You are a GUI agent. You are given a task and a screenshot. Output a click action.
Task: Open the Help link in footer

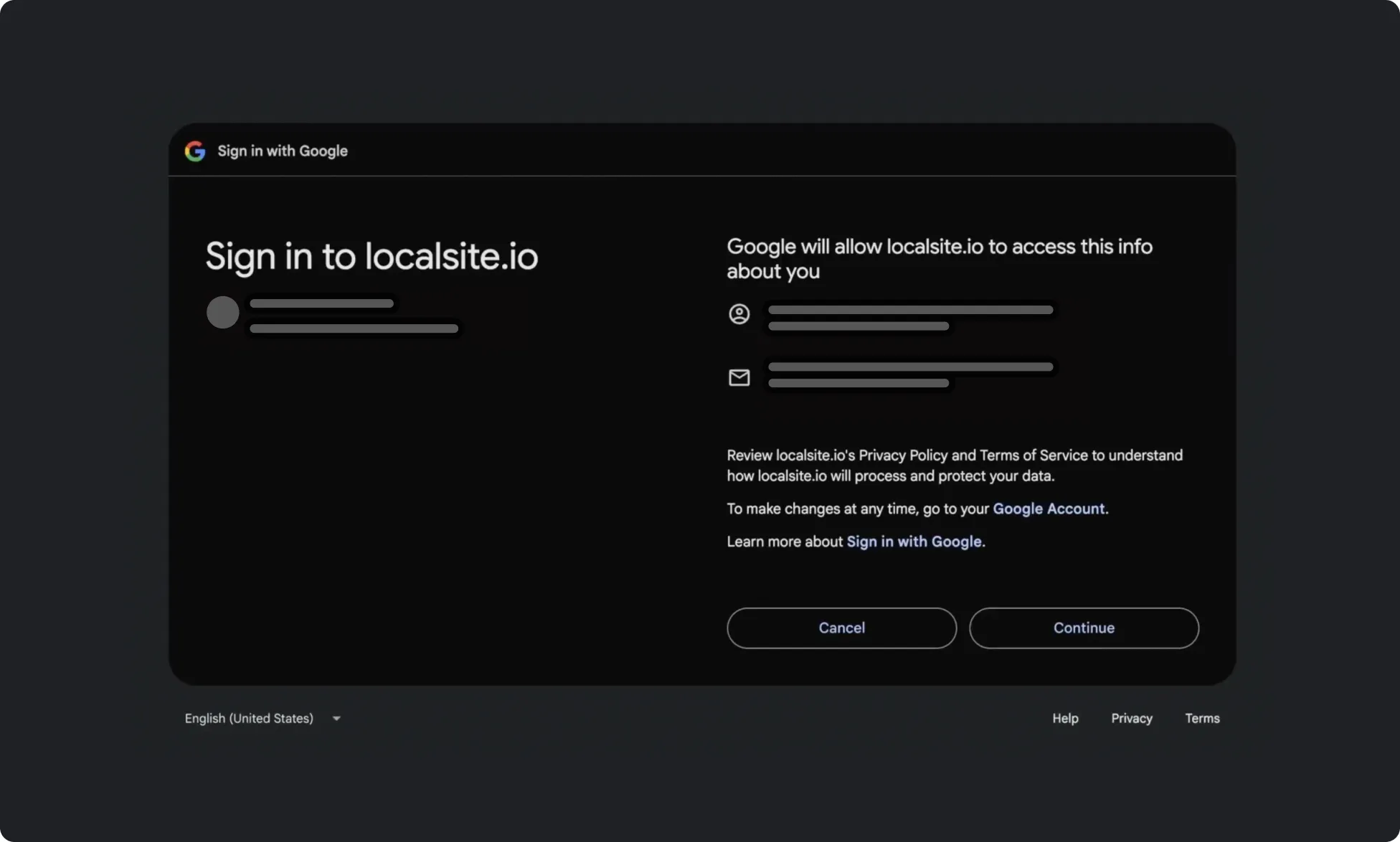tap(1065, 718)
